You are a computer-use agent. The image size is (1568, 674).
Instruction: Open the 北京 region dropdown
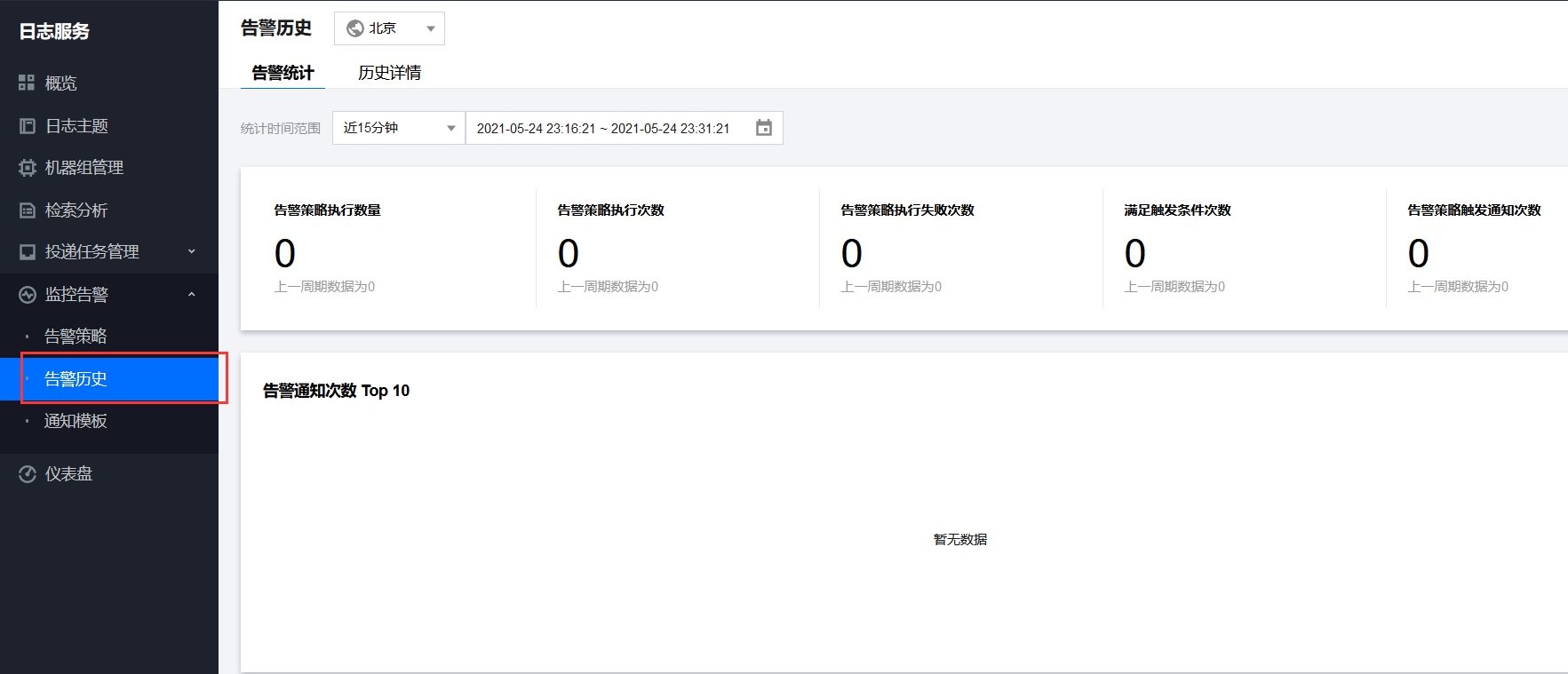[x=389, y=28]
